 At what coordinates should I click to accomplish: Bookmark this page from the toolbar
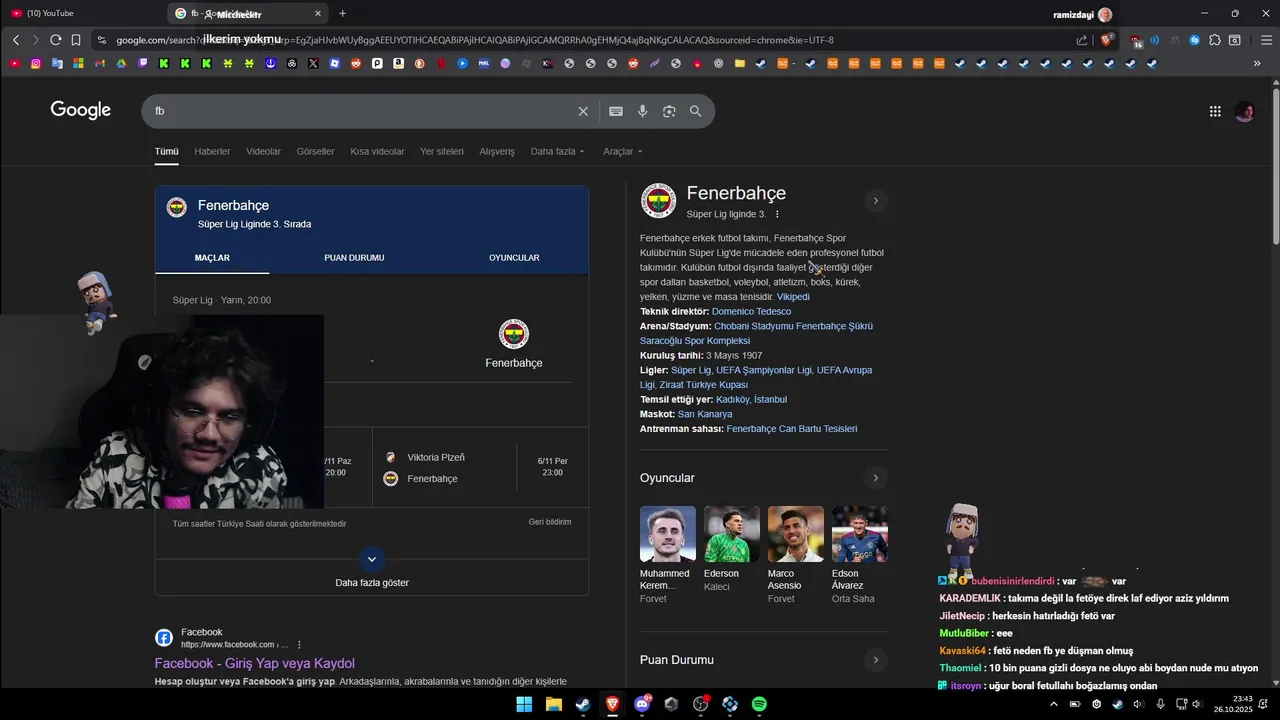[76, 40]
